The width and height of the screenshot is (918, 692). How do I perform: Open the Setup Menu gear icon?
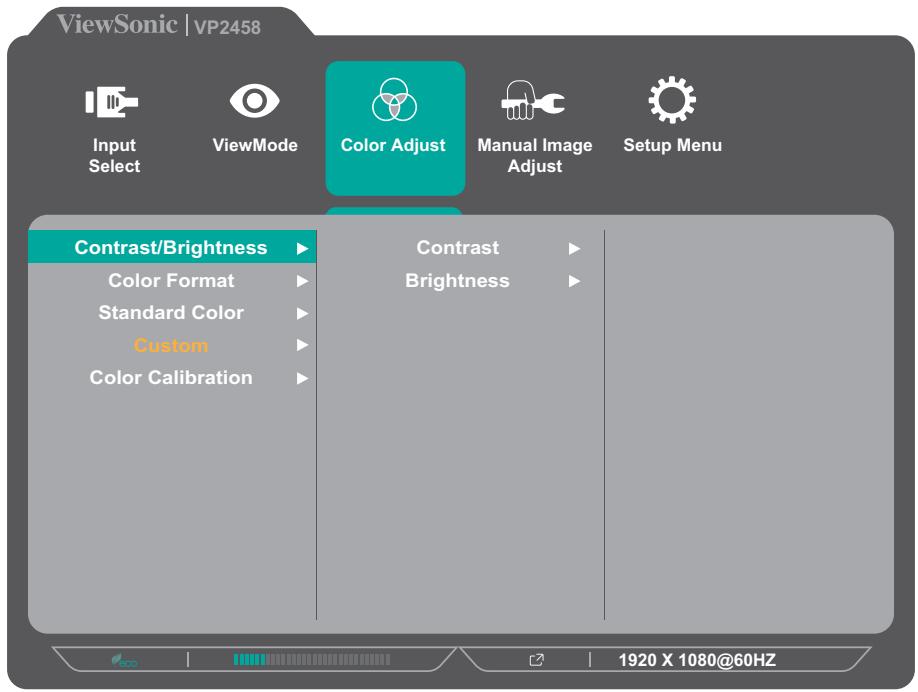coord(672,100)
